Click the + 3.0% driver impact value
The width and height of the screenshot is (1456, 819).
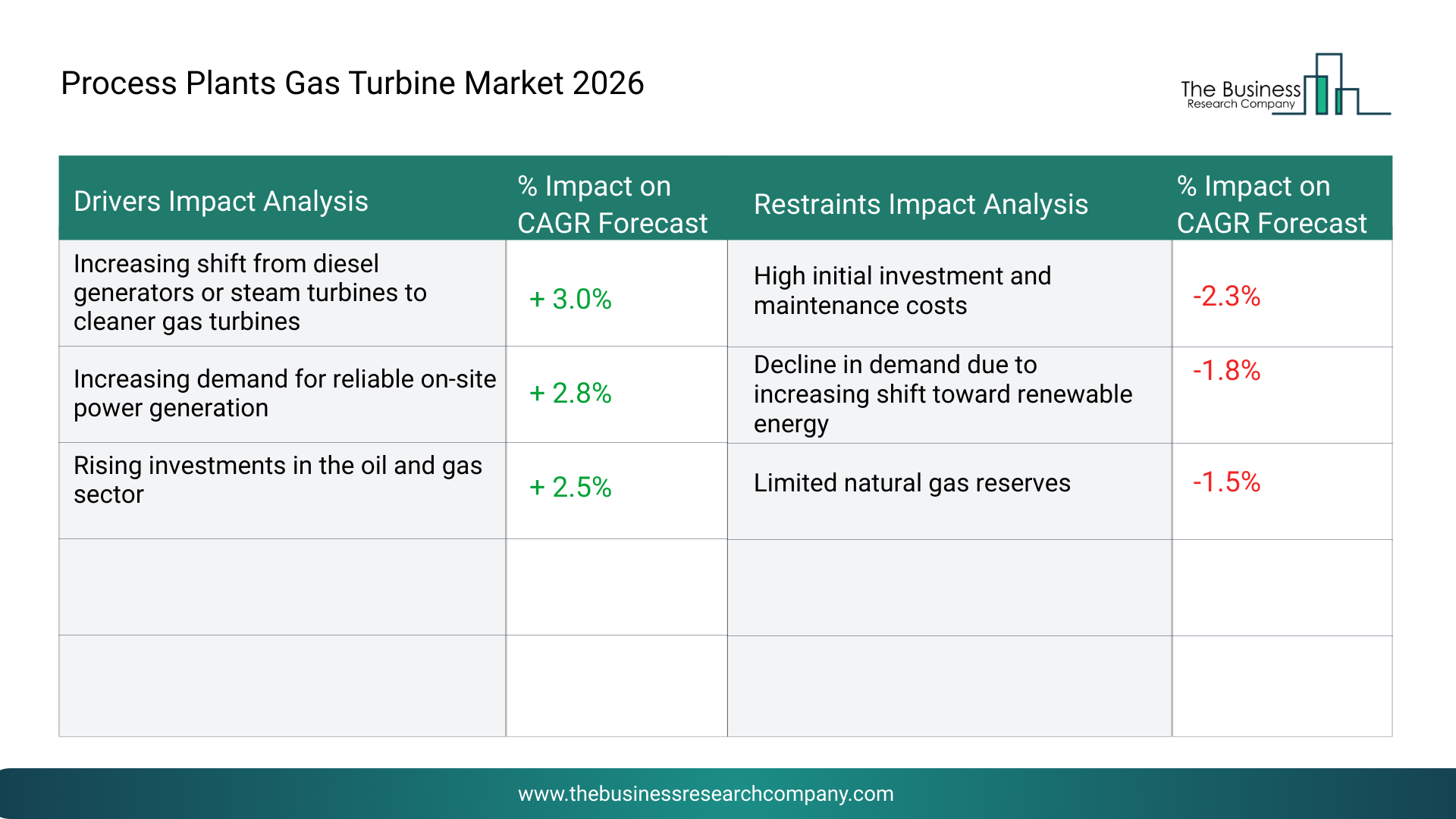(x=570, y=299)
